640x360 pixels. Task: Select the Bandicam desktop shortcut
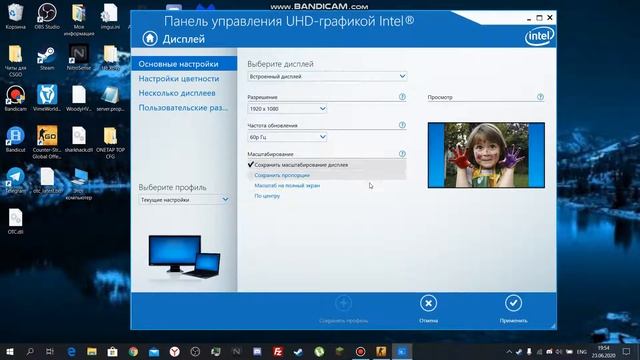[x=16, y=98]
